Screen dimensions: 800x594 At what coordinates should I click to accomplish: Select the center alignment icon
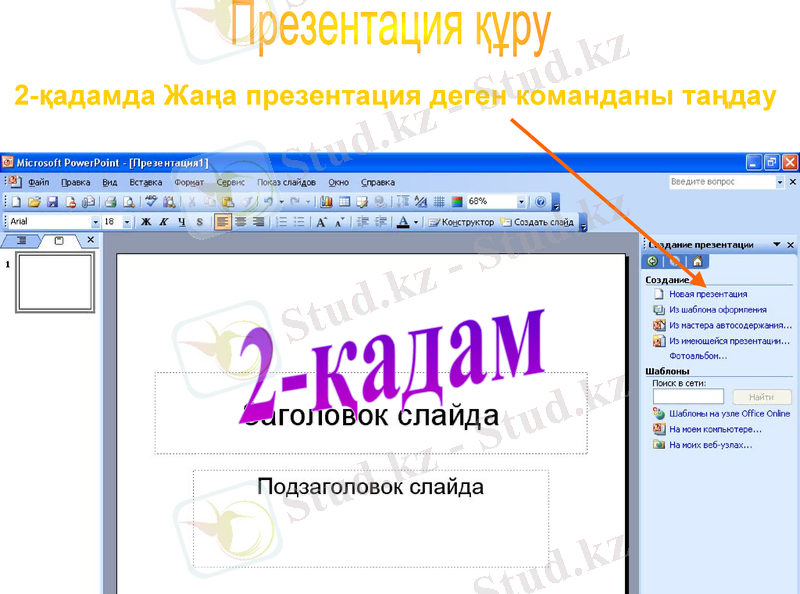coord(240,221)
